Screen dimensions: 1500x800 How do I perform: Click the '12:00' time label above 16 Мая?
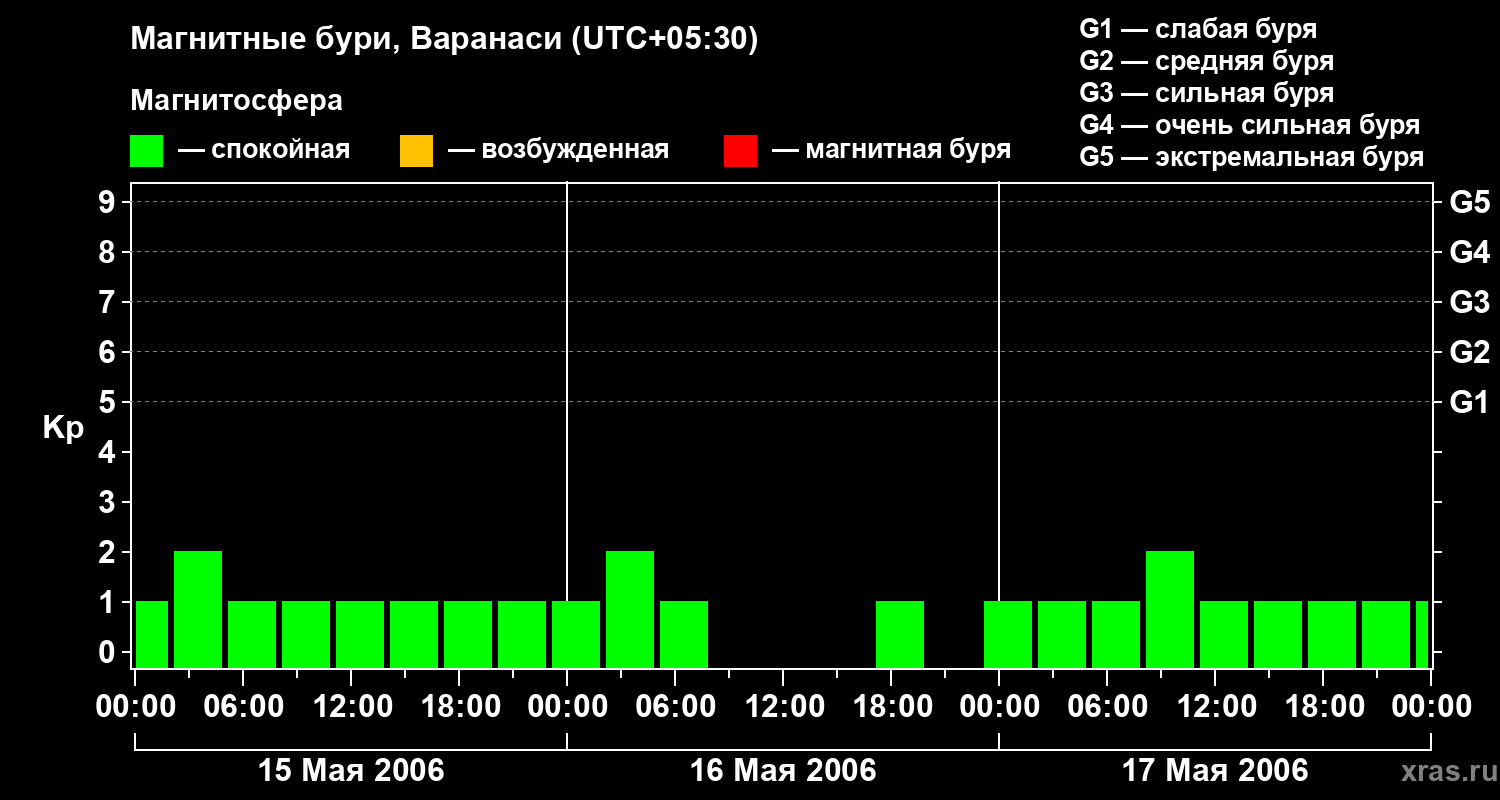coord(783,707)
